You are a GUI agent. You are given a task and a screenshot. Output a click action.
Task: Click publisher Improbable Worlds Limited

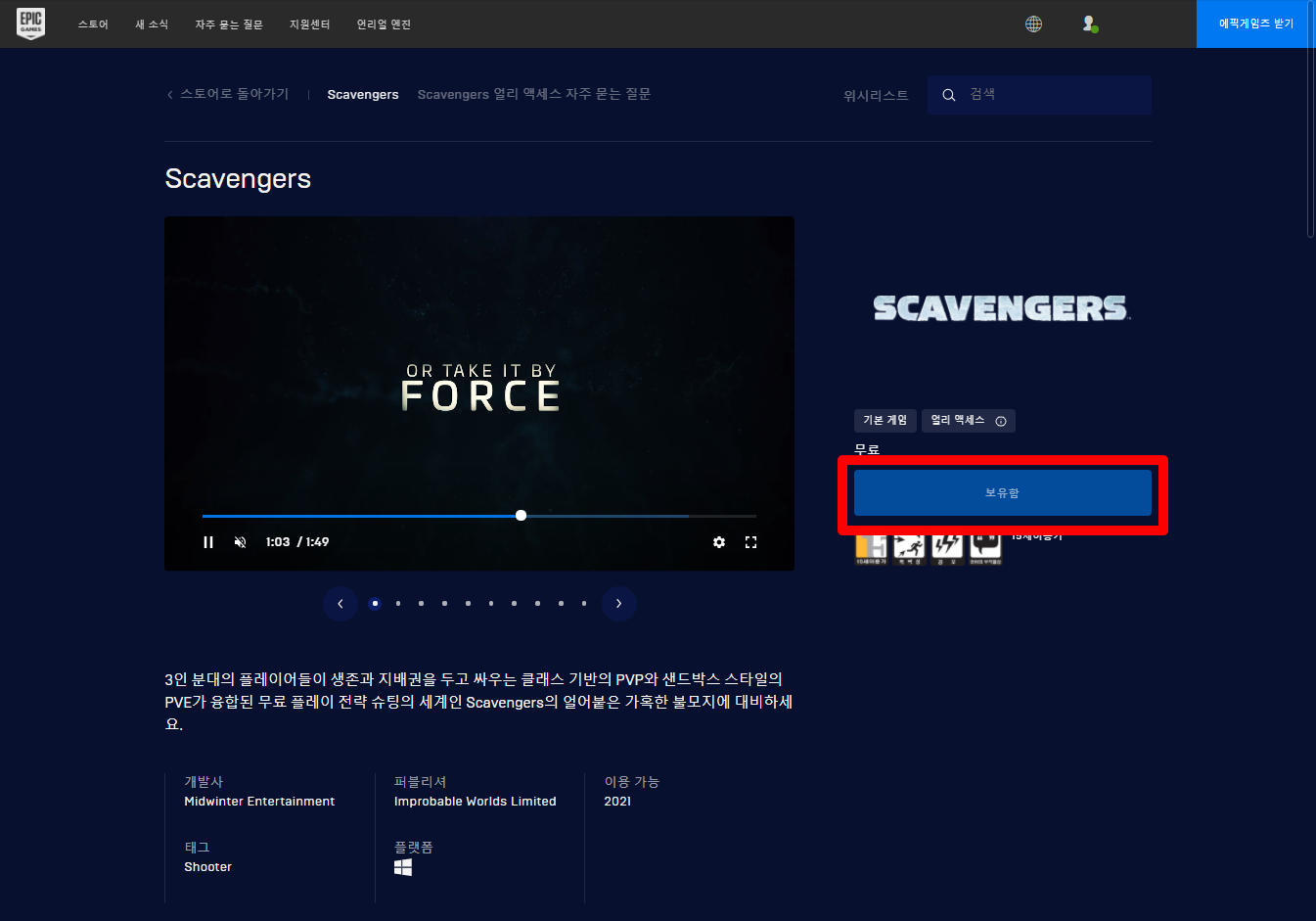pyautogui.click(x=476, y=802)
